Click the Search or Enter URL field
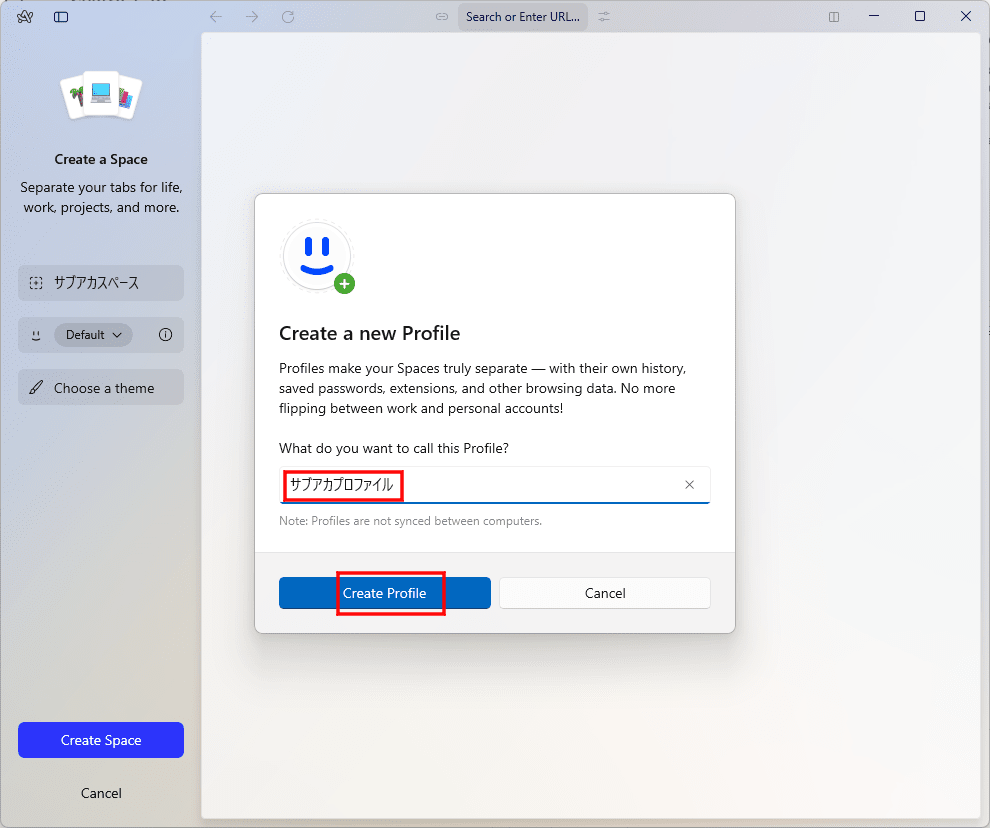 522,17
